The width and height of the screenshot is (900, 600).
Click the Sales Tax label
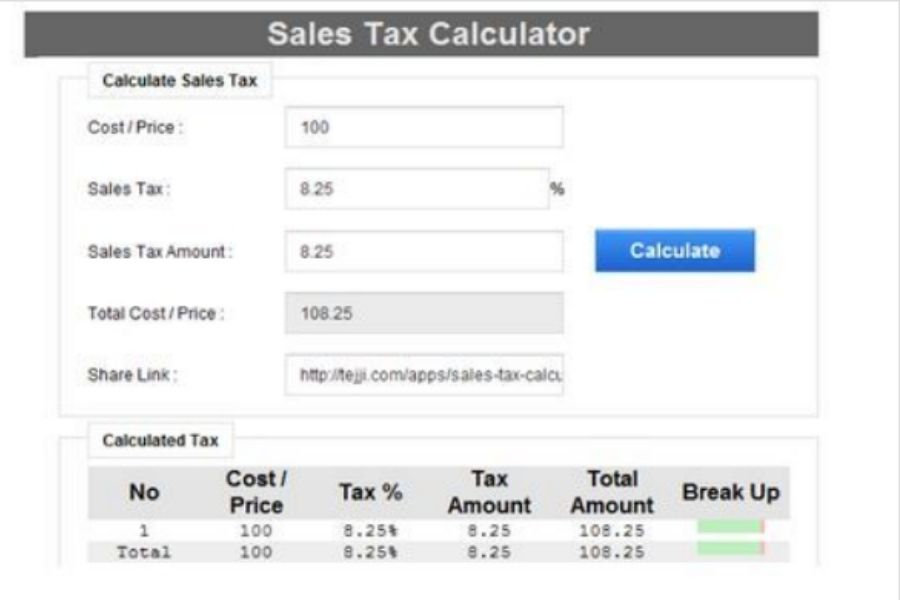point(129,189)
